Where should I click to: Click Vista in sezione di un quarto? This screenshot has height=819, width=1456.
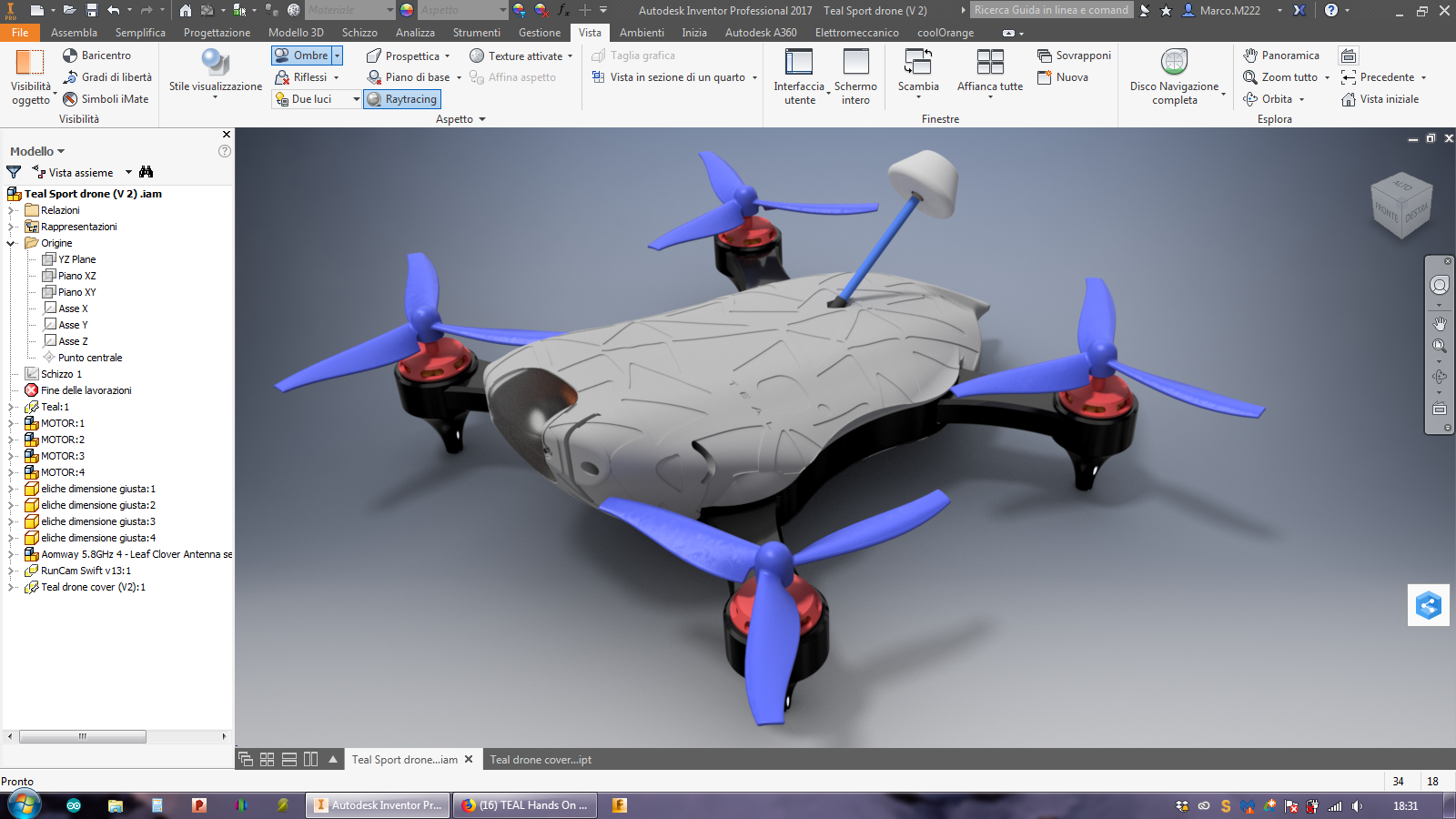(669, 77)
